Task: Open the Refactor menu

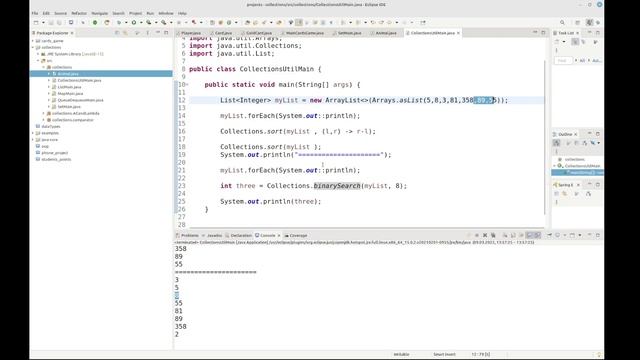Action: [x=79, y=13]
